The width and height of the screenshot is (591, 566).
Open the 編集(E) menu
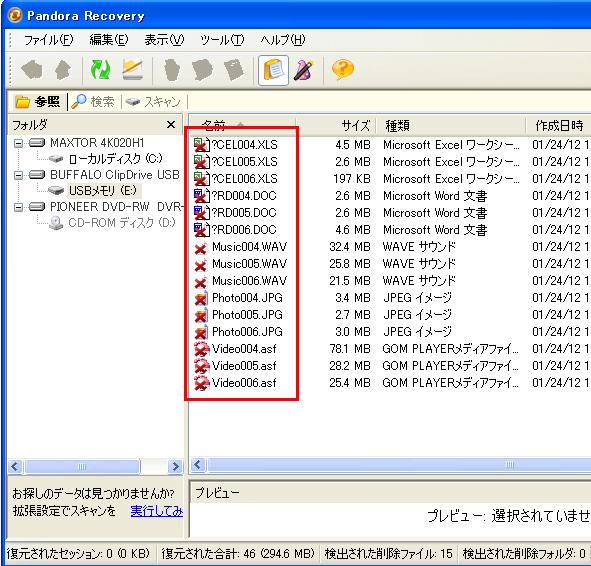(x=109, y=40)
